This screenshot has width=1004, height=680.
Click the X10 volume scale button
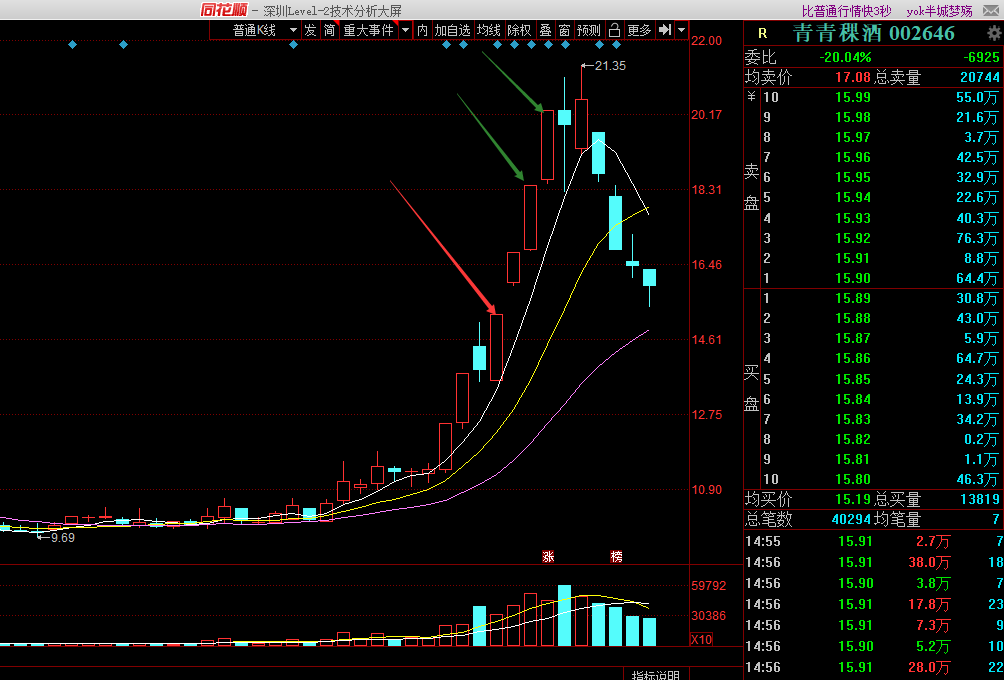[702, 639]
